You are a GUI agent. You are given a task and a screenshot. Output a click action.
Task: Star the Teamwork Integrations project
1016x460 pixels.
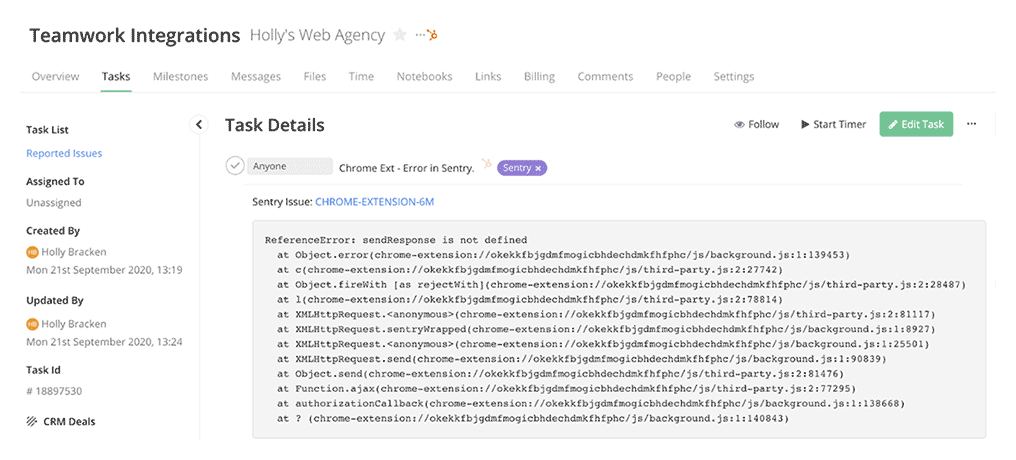(x=400, y=35)
